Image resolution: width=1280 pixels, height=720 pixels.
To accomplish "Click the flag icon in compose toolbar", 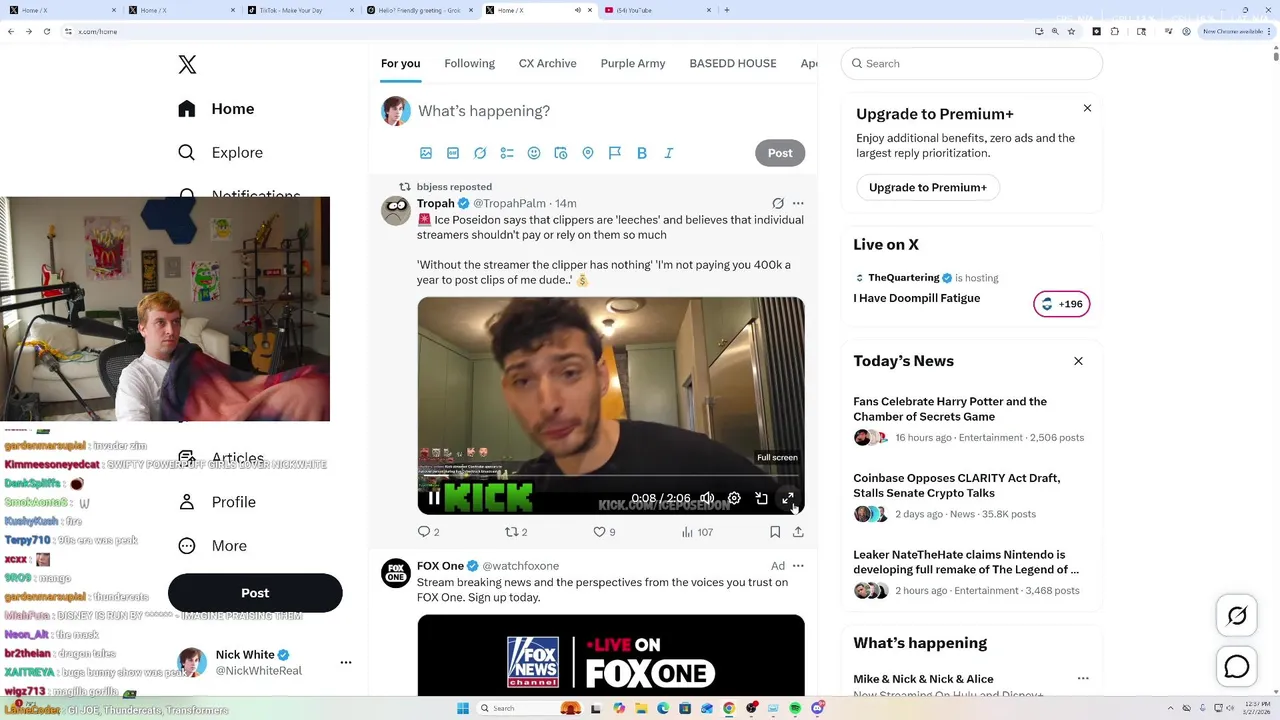I will click(615, 153).
